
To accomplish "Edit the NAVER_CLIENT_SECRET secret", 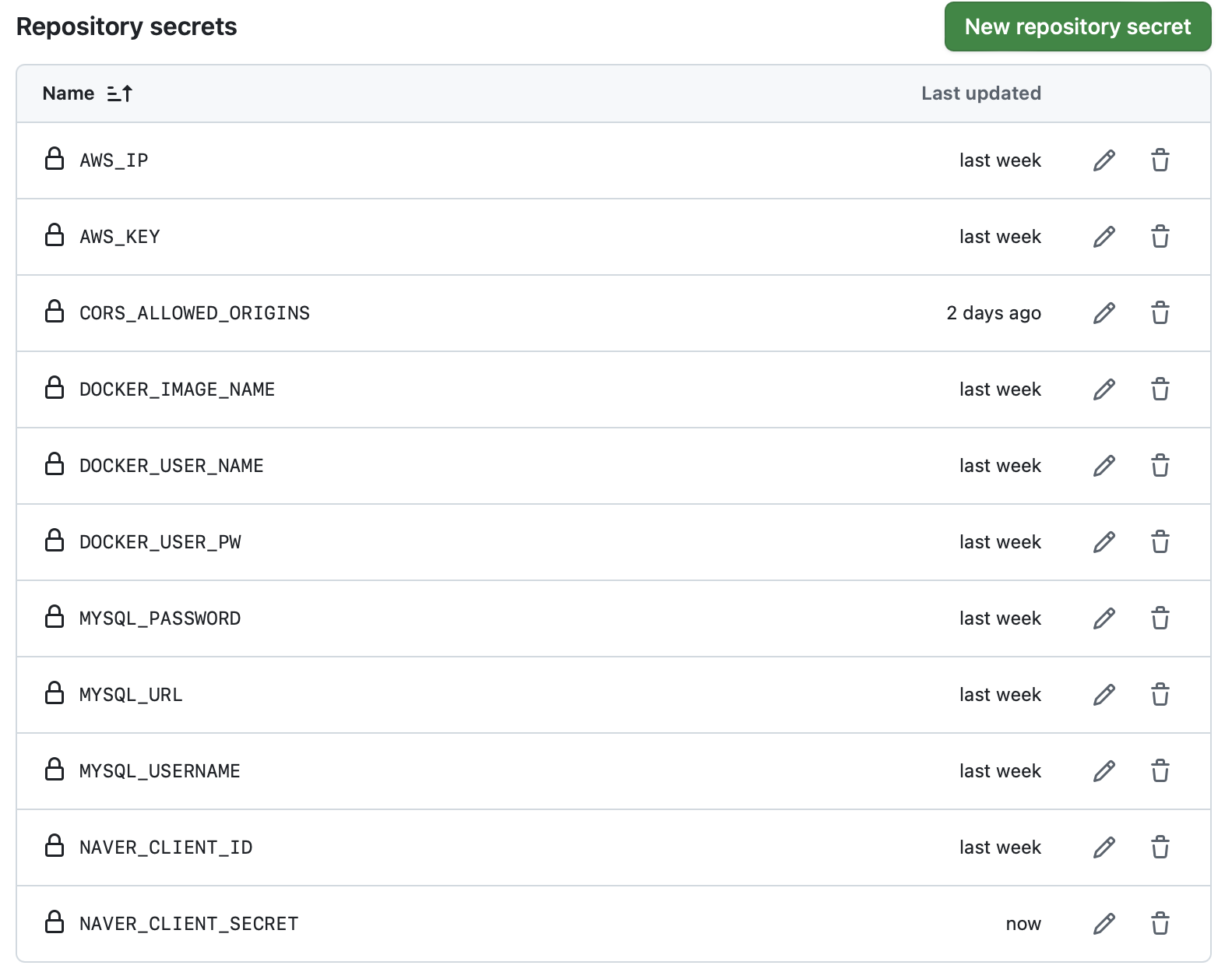I will coord(1104,924).
